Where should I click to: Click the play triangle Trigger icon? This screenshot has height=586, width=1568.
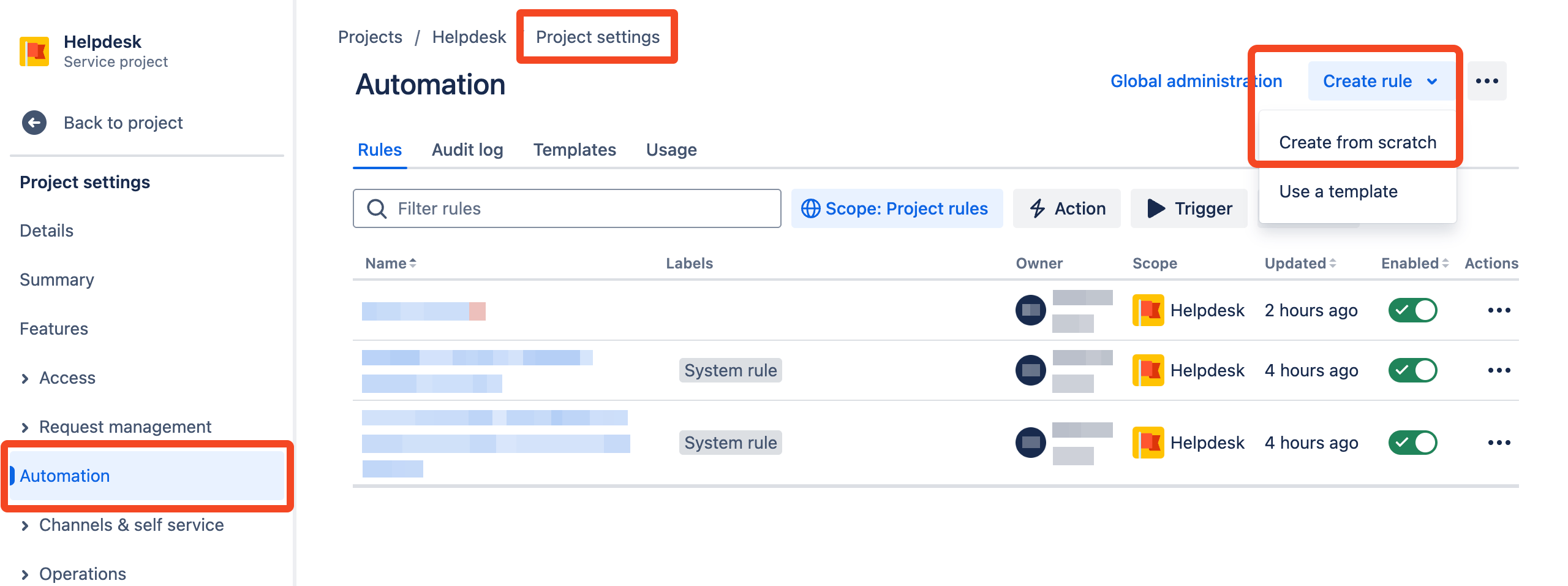tap(1156, 208)
